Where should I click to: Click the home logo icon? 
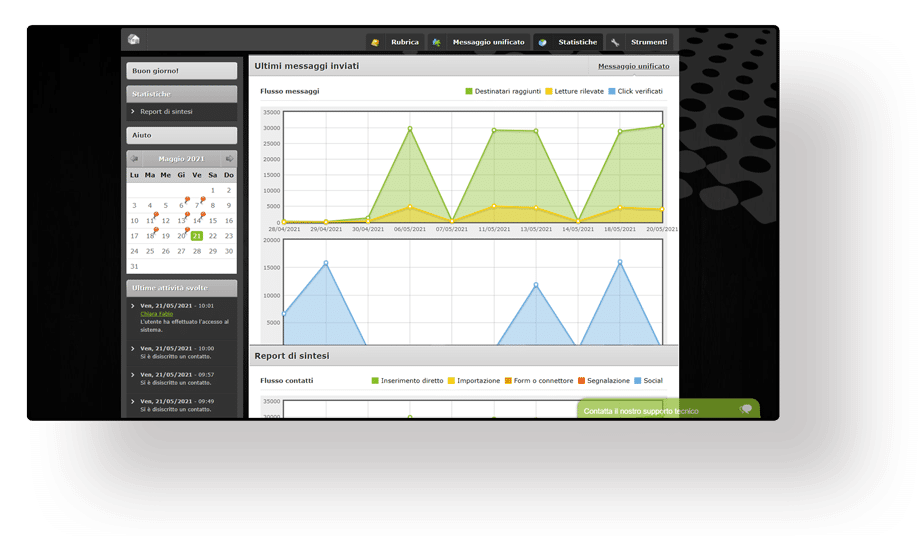[x=134, y=40]
